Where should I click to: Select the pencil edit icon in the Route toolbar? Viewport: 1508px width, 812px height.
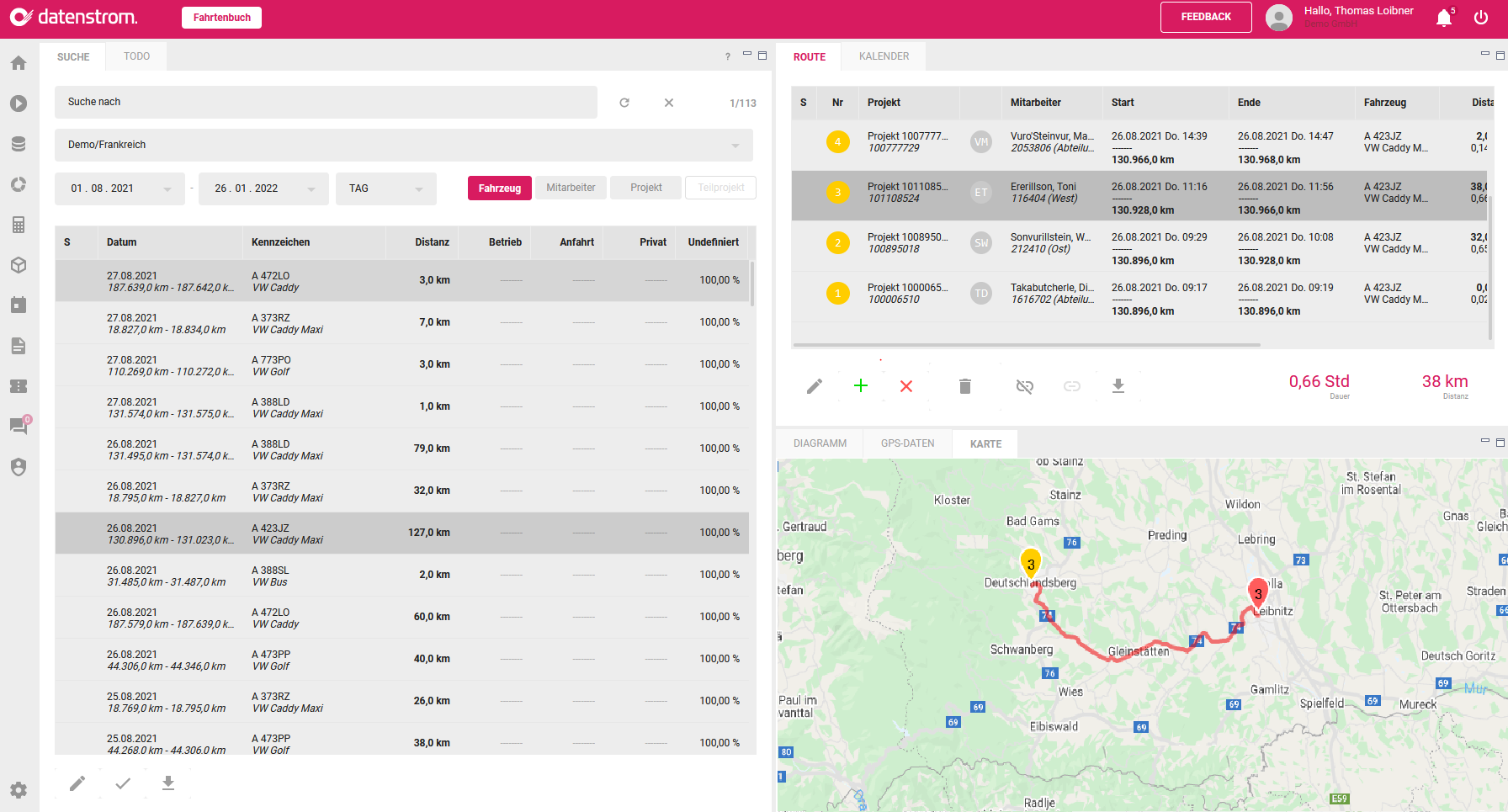814,386
